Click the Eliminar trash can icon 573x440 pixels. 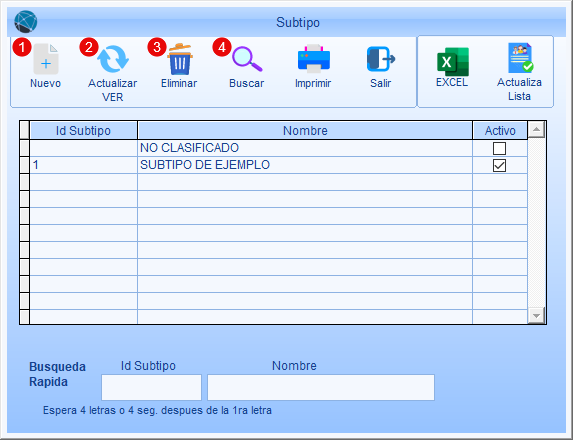179,59
